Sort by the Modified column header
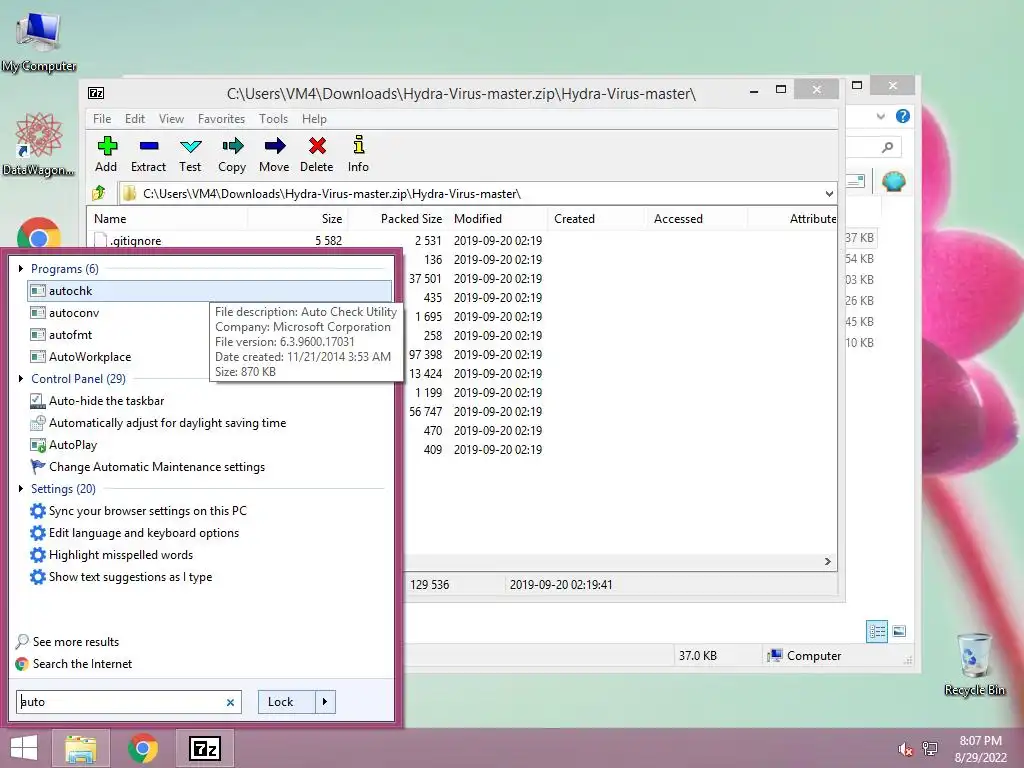1024x768 pixels. (x=498, y=219)
